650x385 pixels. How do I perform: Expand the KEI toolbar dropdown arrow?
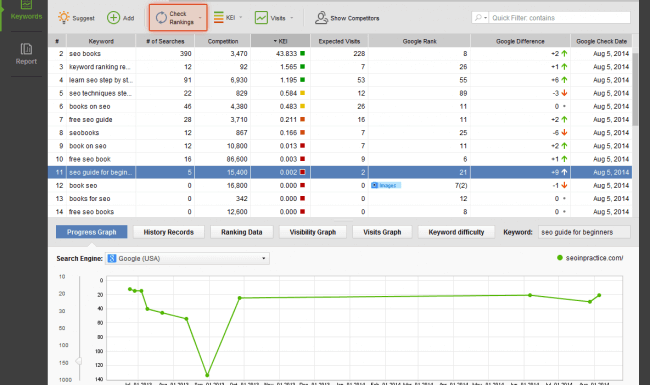pyautogui.click(x=241, y=17)
